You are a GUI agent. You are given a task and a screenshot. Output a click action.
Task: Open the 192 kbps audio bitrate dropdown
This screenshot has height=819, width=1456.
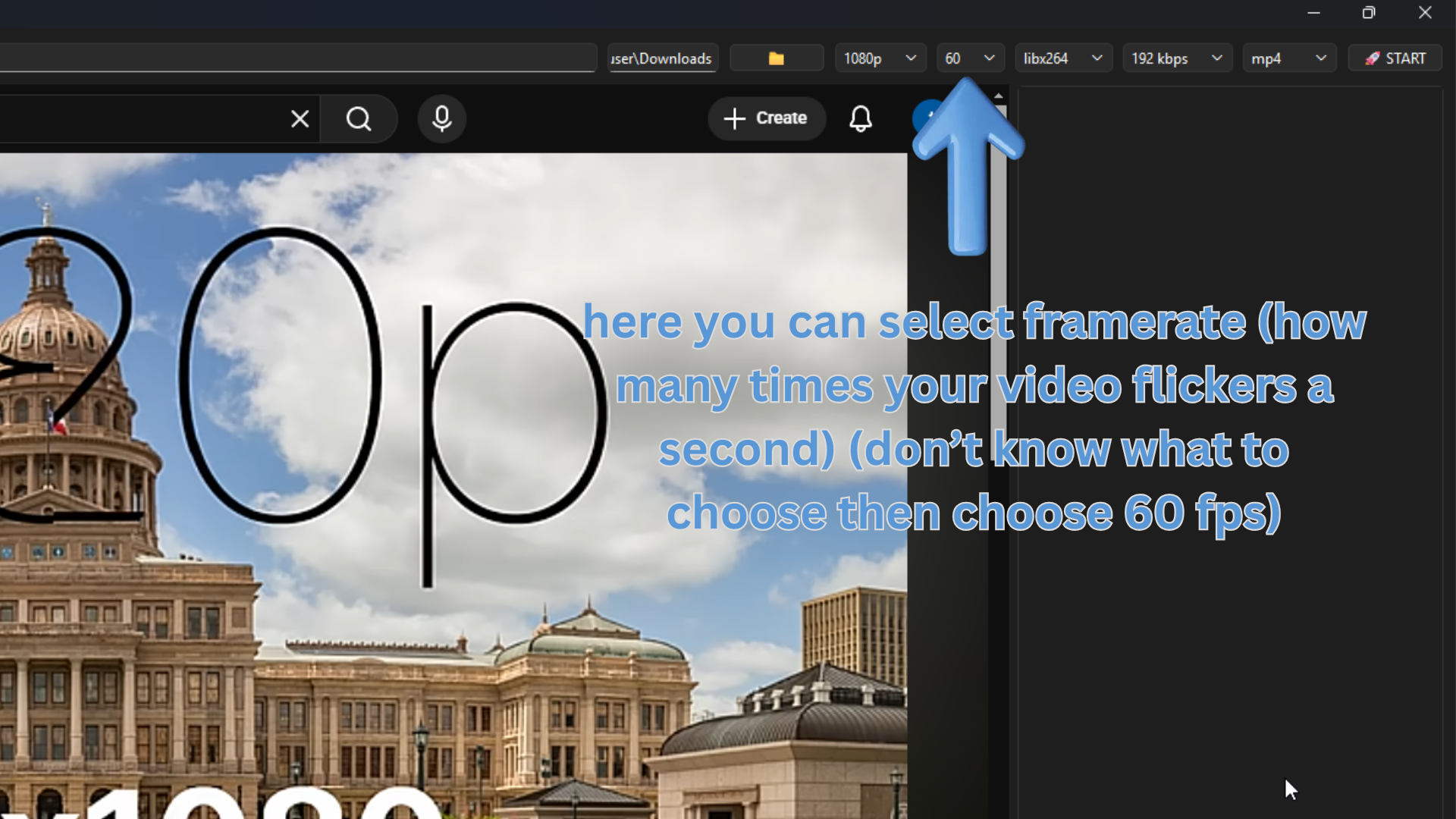tap(1177, 58)
